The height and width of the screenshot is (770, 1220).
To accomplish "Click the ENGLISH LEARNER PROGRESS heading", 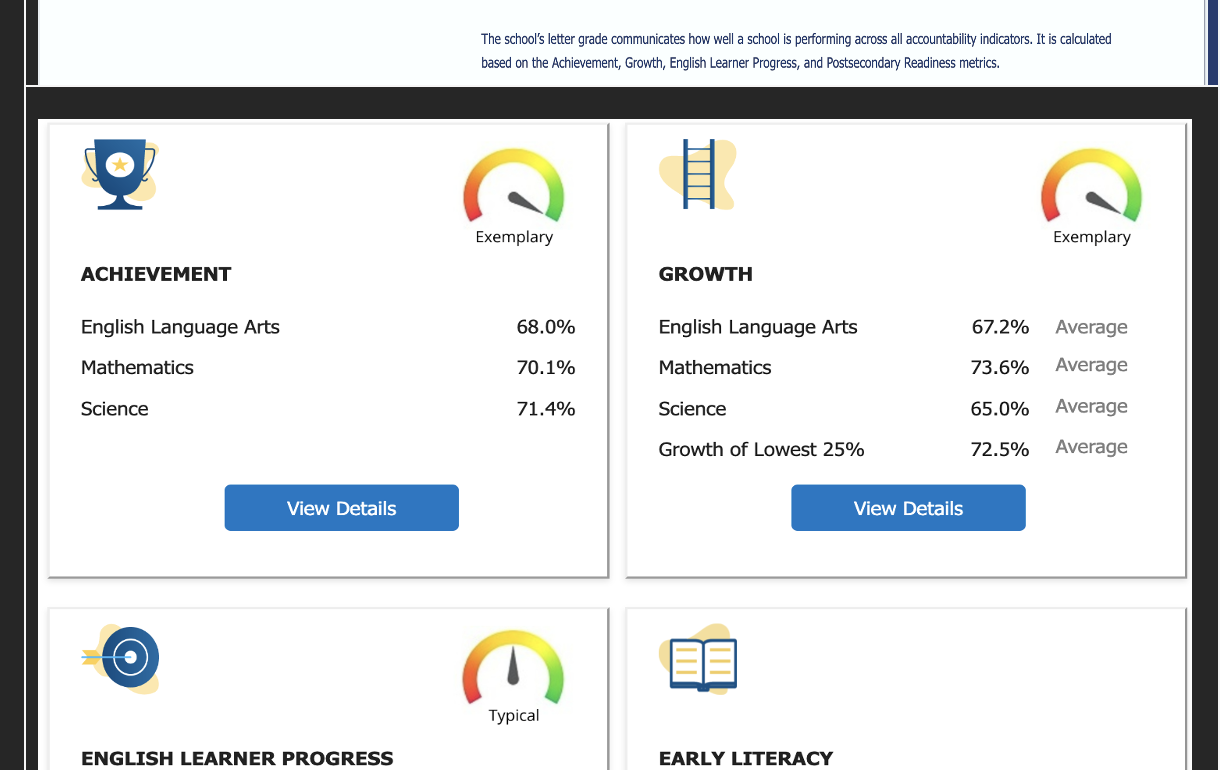I will click(x=237, y=758).
